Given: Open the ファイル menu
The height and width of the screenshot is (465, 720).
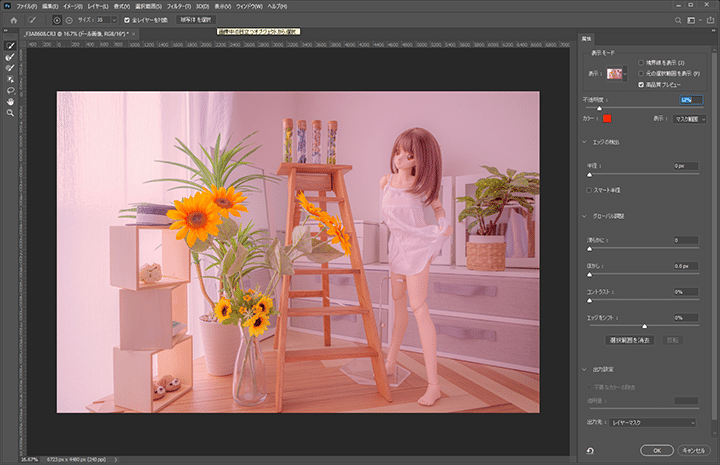Looking at the screenshot, I should [x=27, y=6].
